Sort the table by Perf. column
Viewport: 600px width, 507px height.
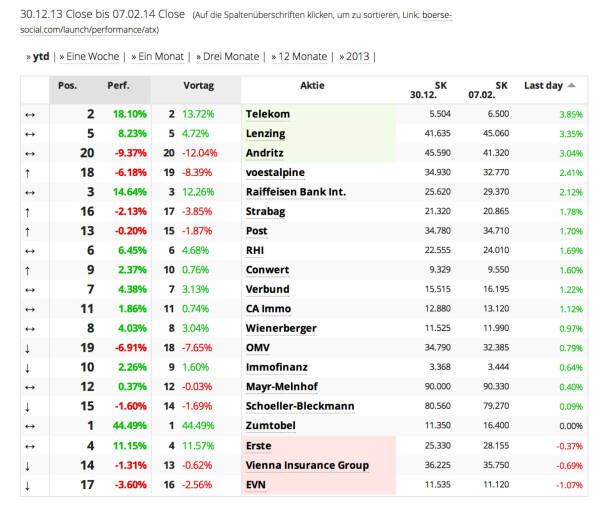coord(118,86)
